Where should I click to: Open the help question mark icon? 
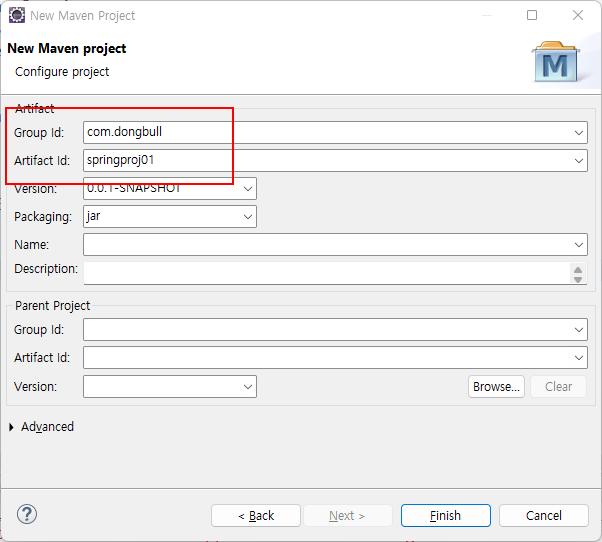tap(27, 514)
